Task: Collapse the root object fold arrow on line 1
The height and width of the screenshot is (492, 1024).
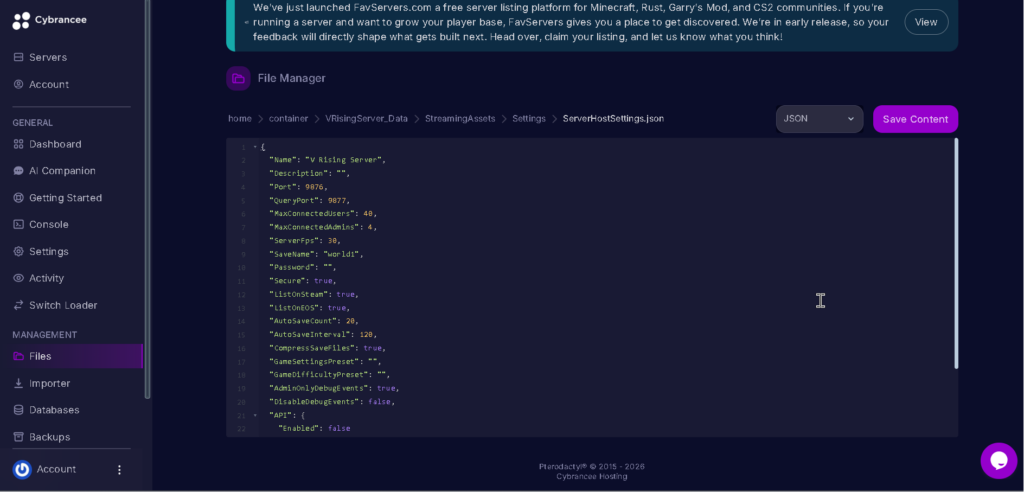Action: 255,147
